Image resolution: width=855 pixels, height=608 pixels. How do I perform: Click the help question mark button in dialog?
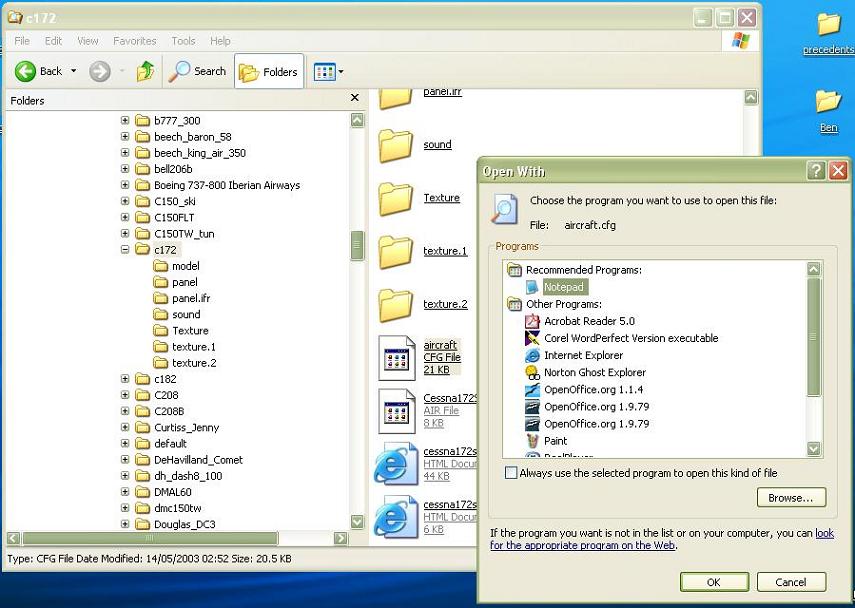click(816, 171)
